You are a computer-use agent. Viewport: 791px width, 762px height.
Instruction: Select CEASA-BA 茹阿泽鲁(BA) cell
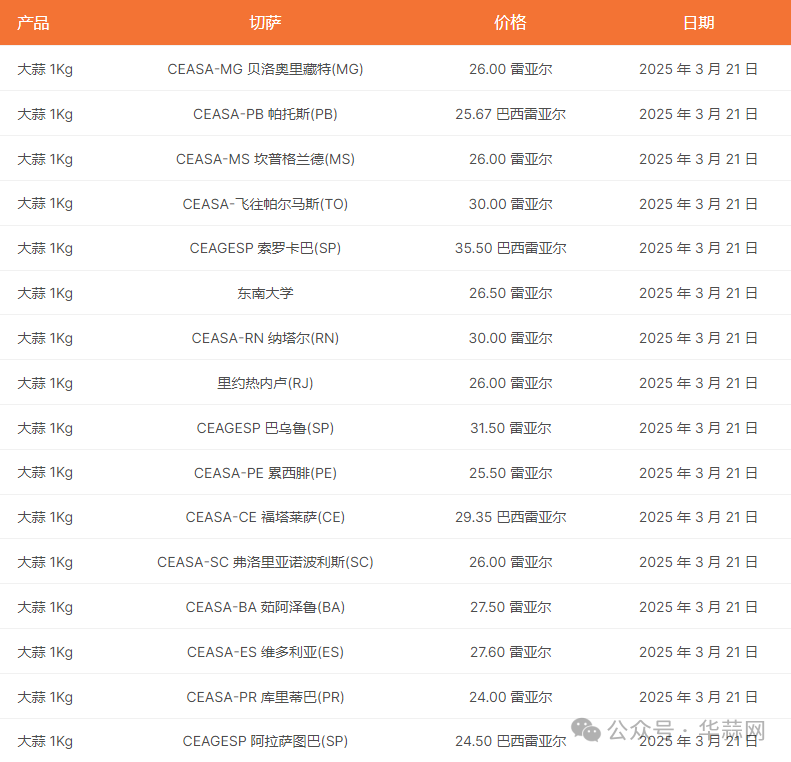(265, 607)
